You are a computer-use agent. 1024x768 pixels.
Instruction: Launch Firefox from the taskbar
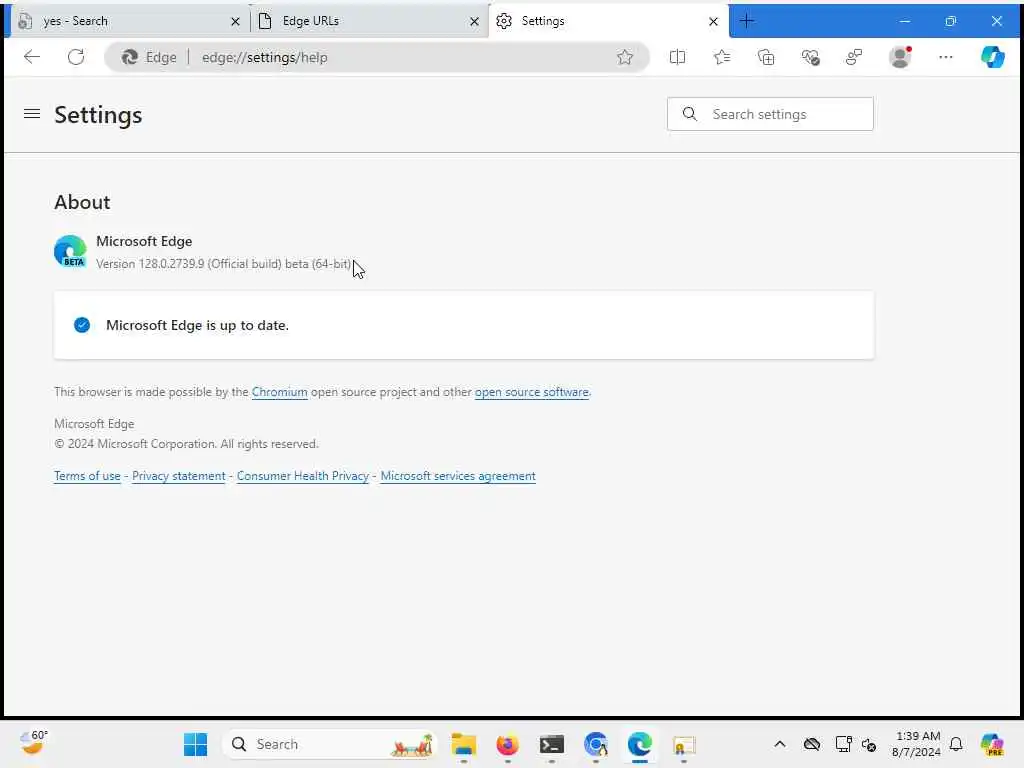[x=507, y=744]
